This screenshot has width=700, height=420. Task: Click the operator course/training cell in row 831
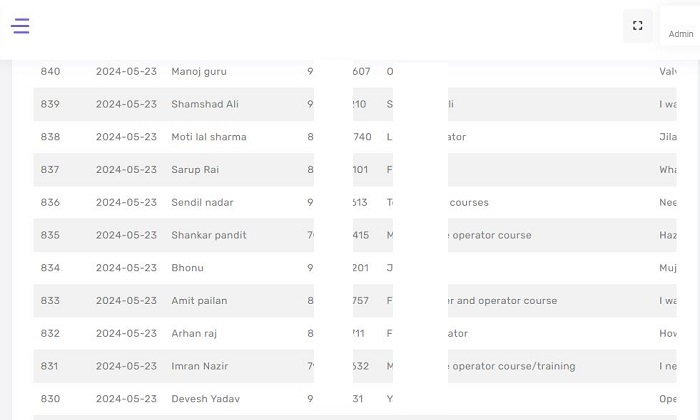click(x=513, y=366)
